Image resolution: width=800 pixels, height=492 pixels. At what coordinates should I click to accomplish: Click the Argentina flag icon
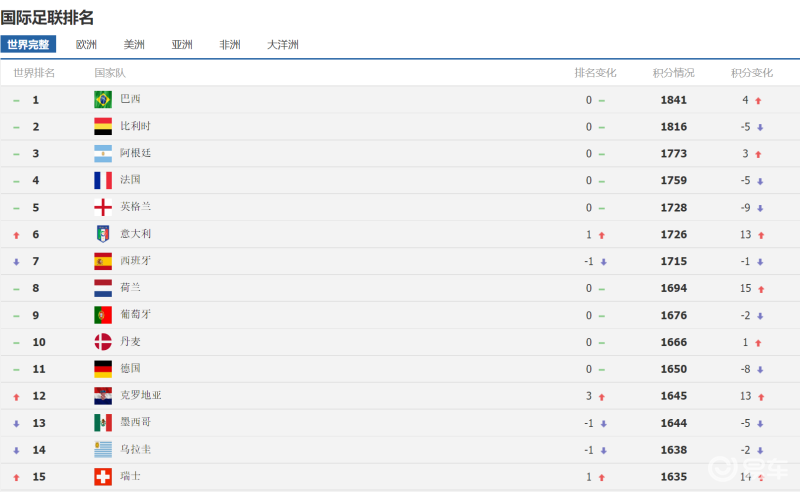(103, 153)
